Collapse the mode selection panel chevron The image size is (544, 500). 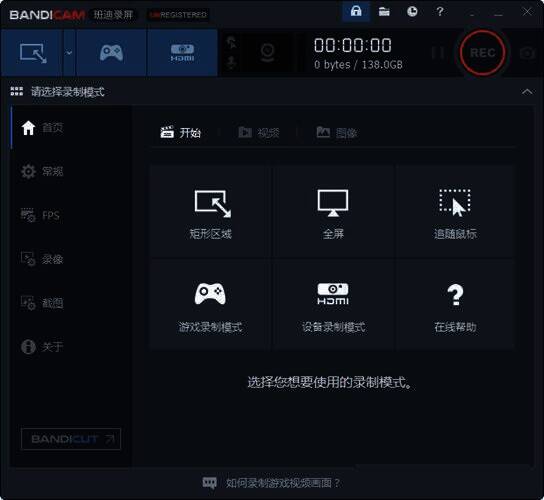tap(527, 92)
